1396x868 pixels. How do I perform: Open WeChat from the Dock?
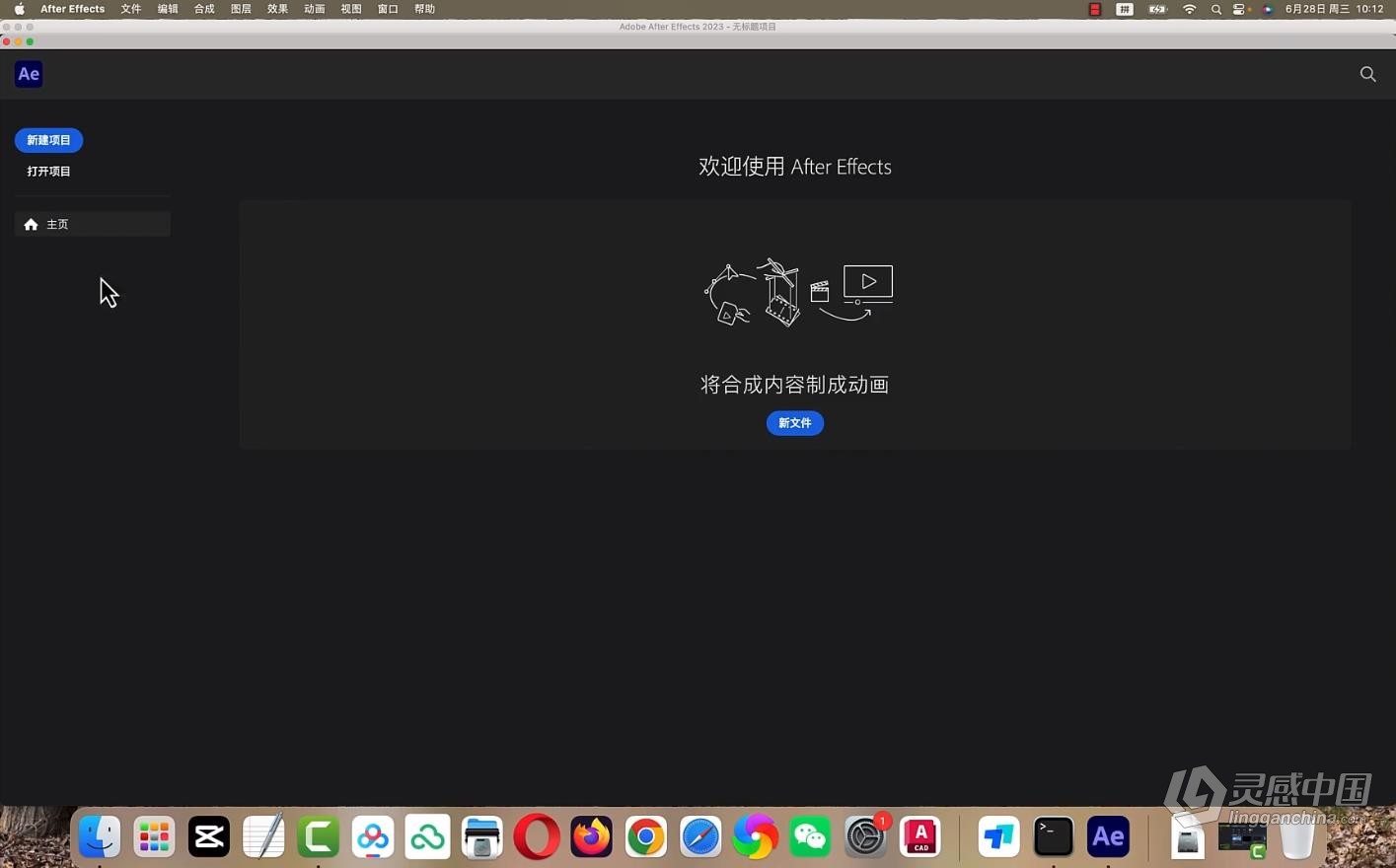click(810, 836)
